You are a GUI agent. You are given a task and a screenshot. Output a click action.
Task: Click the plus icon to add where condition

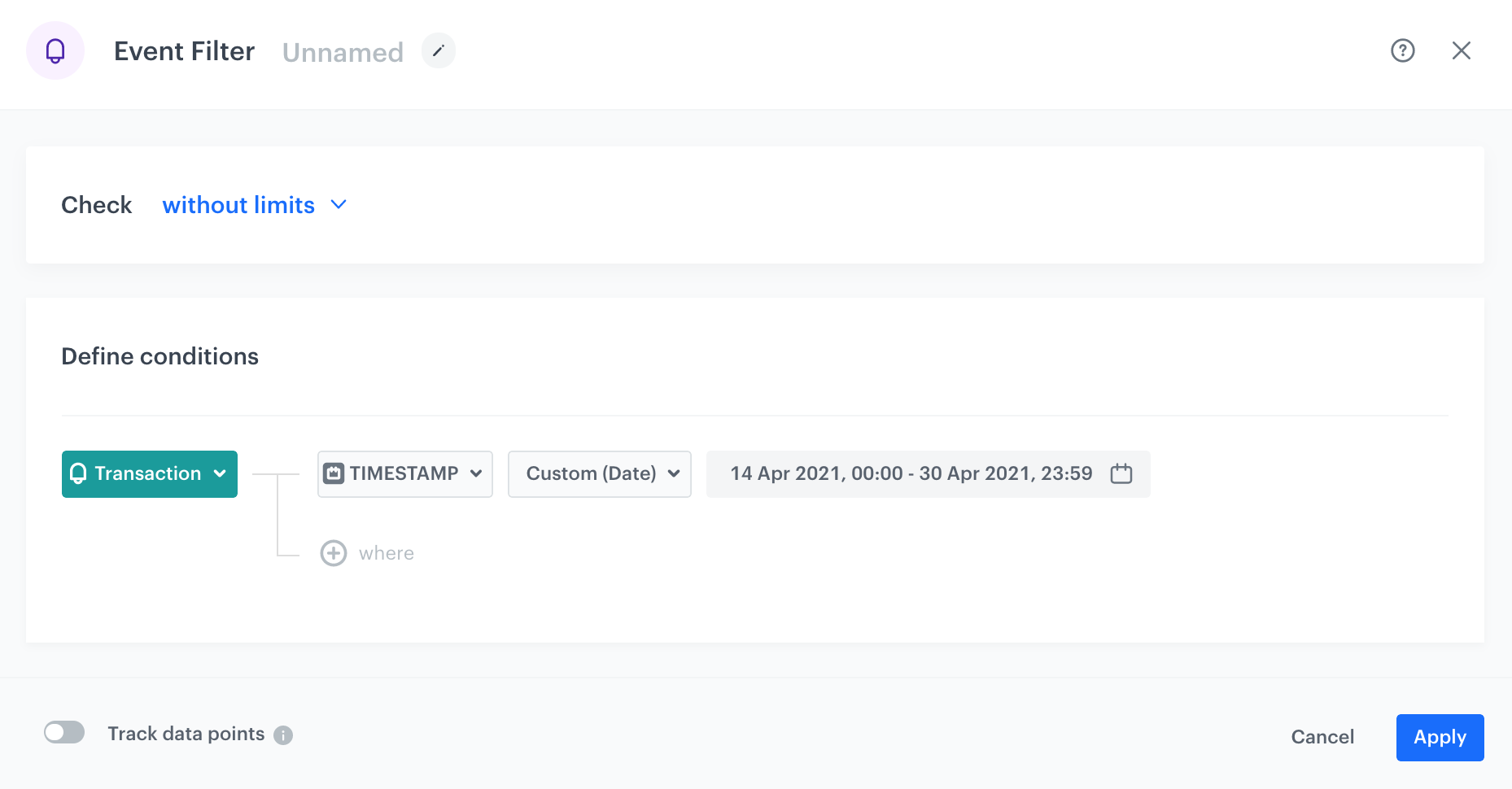tap(334, 553)
